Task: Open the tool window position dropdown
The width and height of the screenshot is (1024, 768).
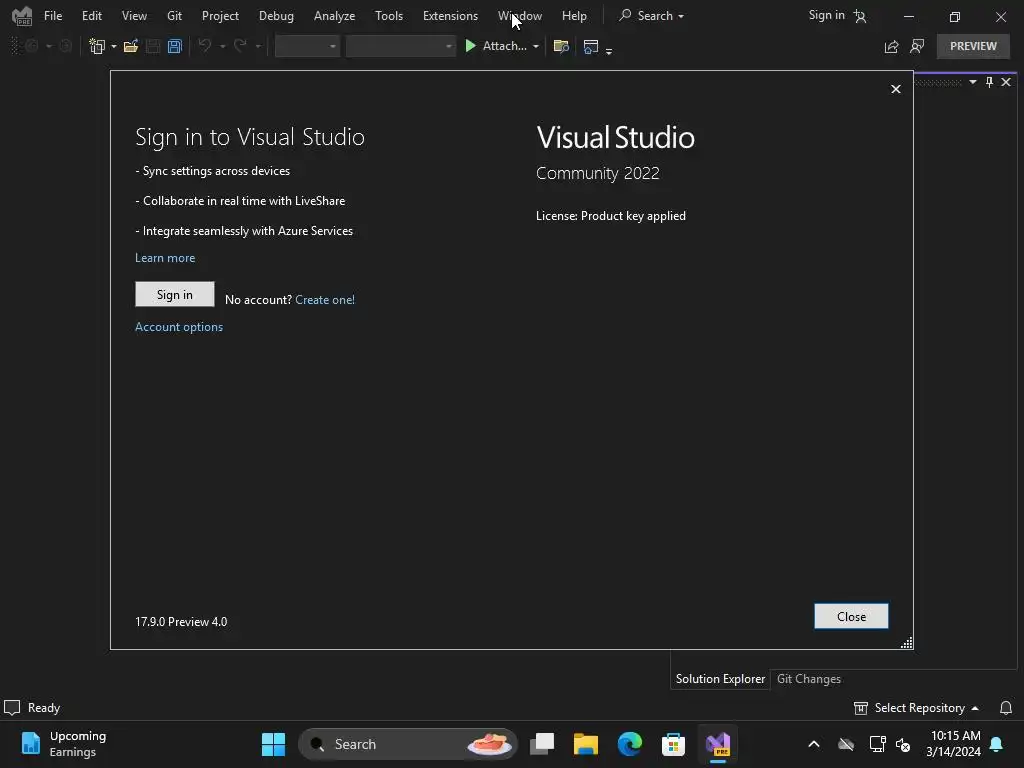Action: tap(973, 82)
